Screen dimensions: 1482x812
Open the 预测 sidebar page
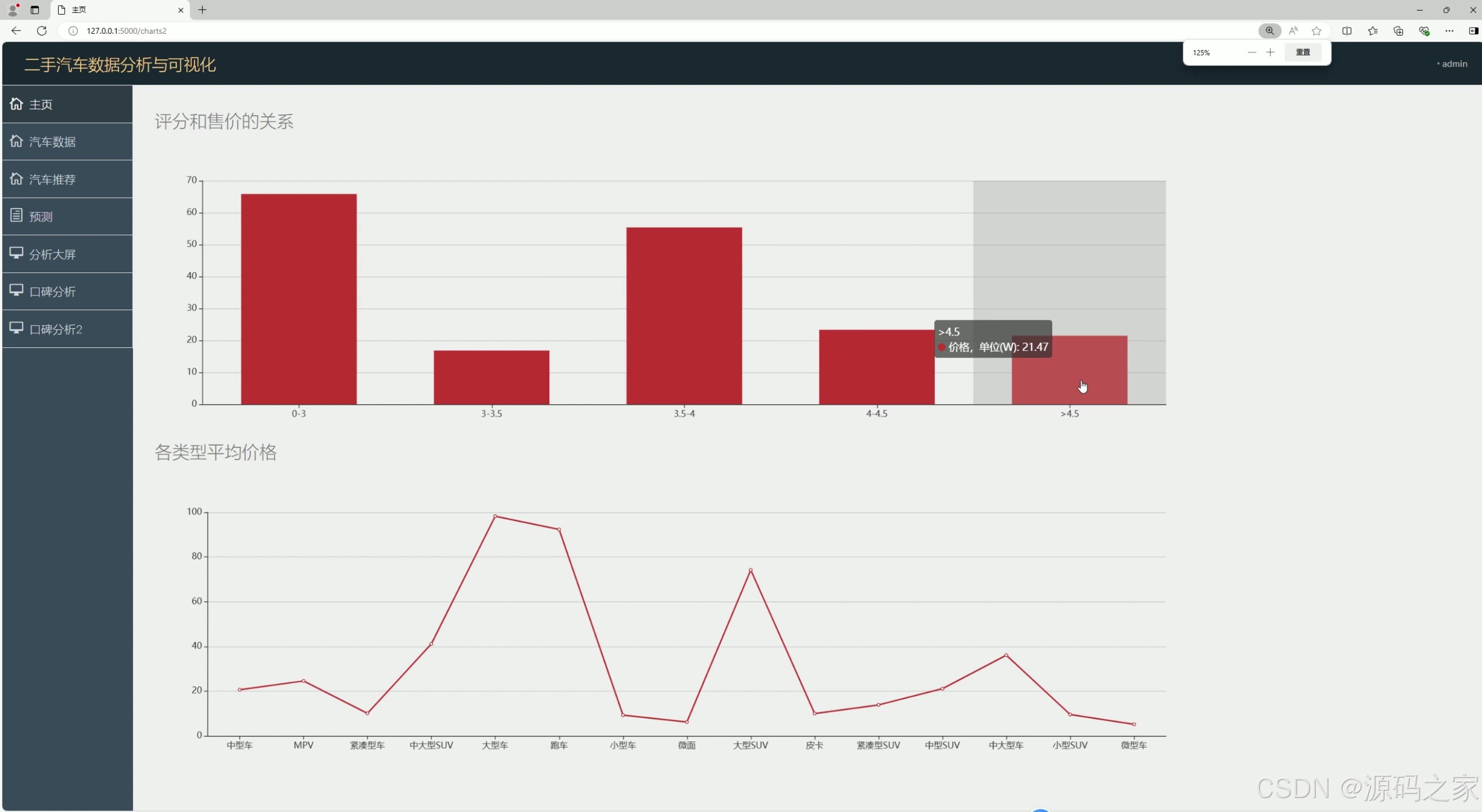click(x=41, y=217)
